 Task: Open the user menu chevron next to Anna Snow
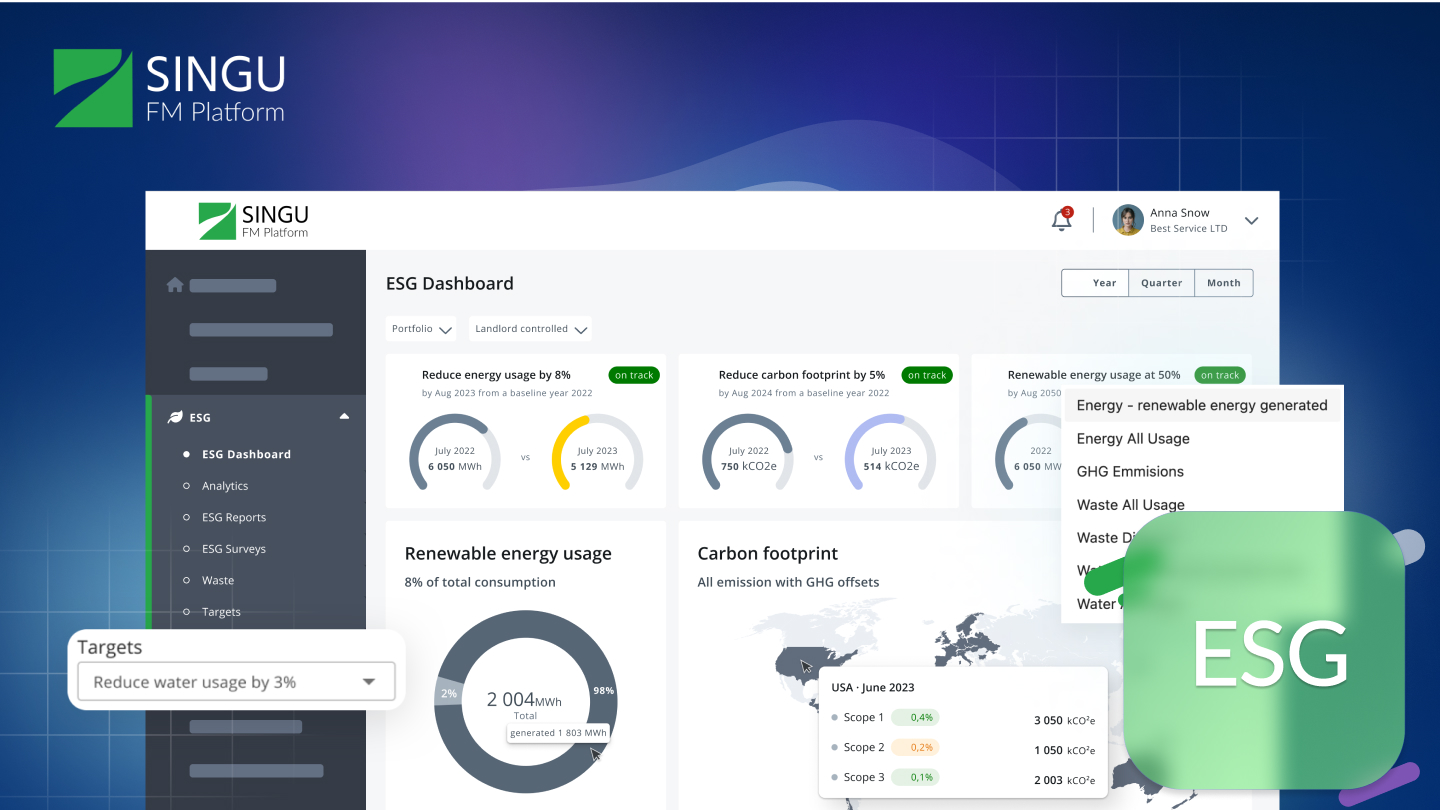pos(1251,221)
